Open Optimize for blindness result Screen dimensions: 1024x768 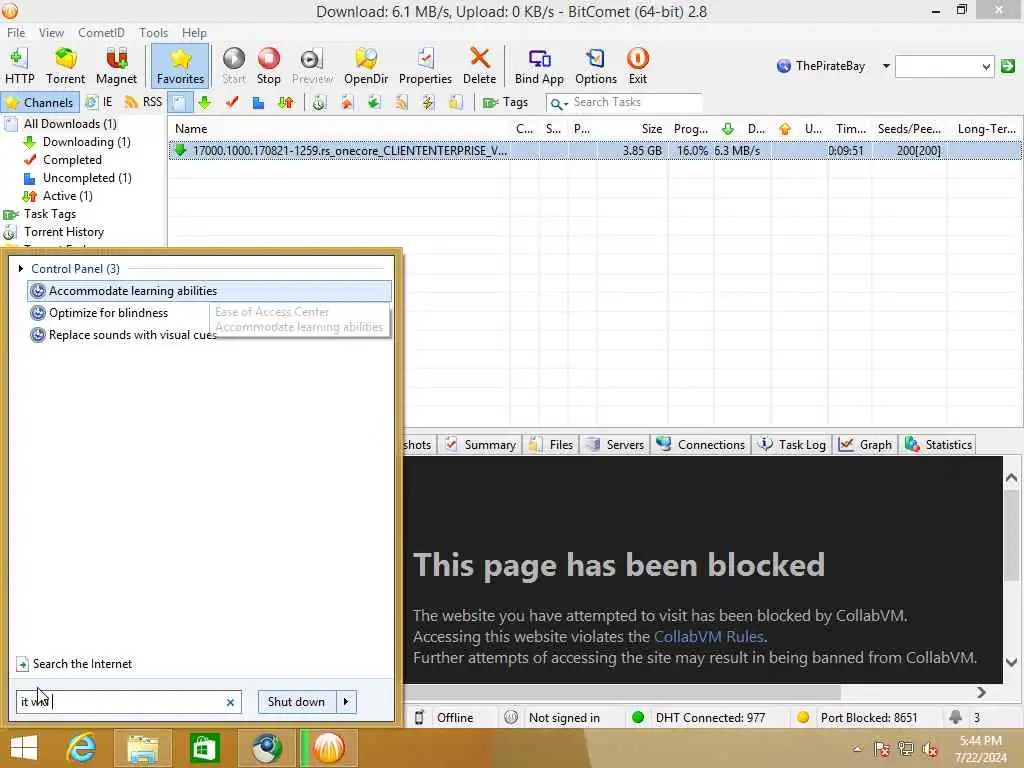(x=108, y=313)
